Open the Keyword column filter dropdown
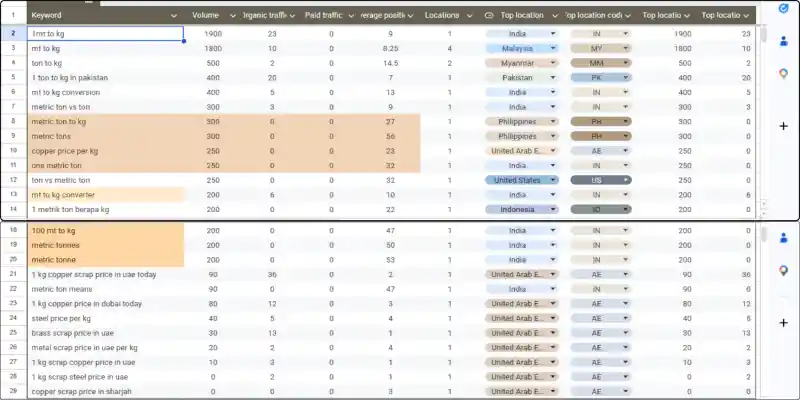This screenshot has width=800, height=400. pos(174,16)
